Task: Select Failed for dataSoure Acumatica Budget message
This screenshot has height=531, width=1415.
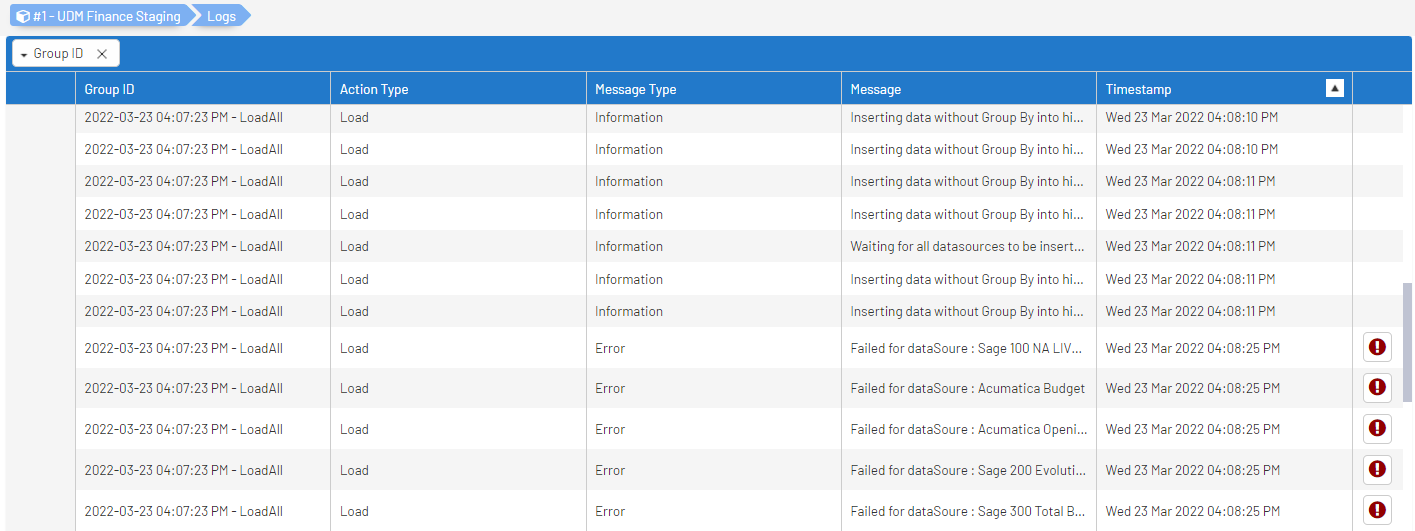Action: (967, 388)
